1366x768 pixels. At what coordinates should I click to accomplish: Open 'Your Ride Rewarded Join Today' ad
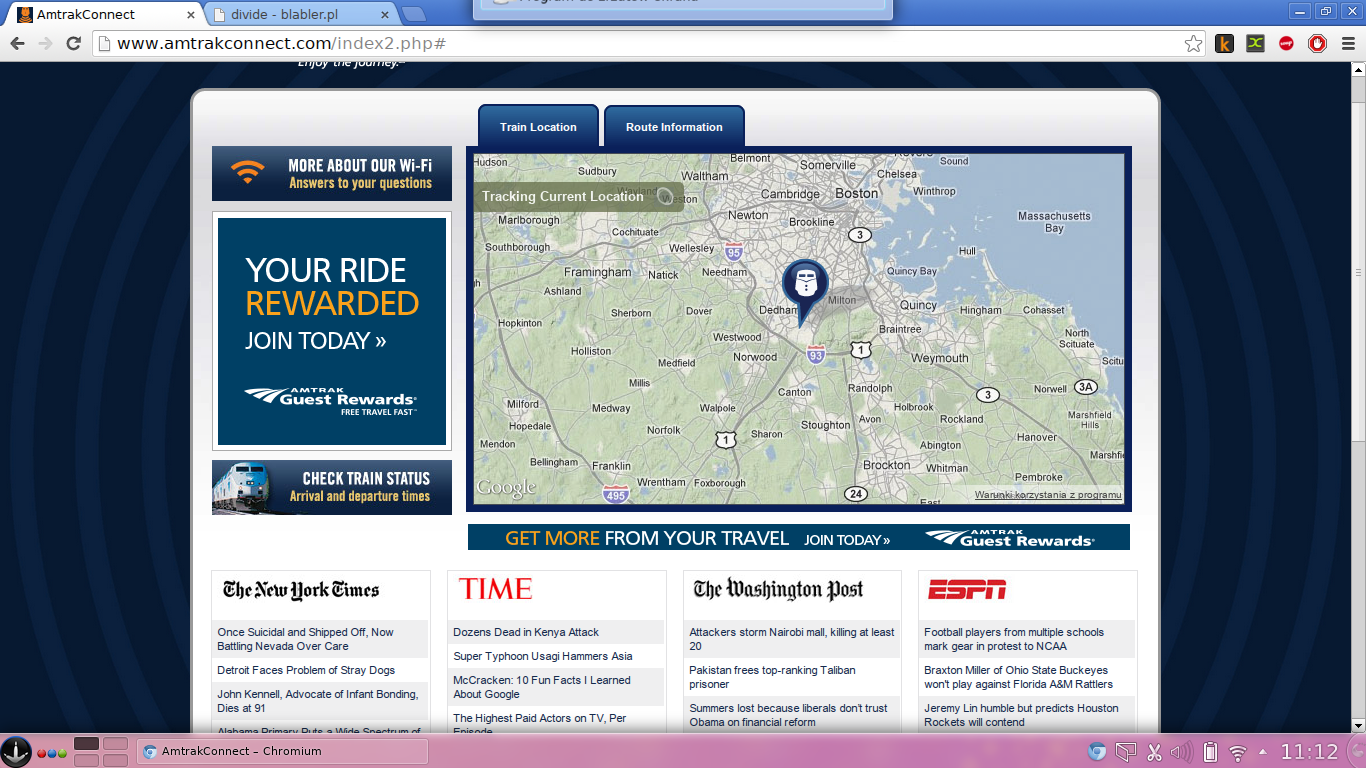click(x=332, y=331)
